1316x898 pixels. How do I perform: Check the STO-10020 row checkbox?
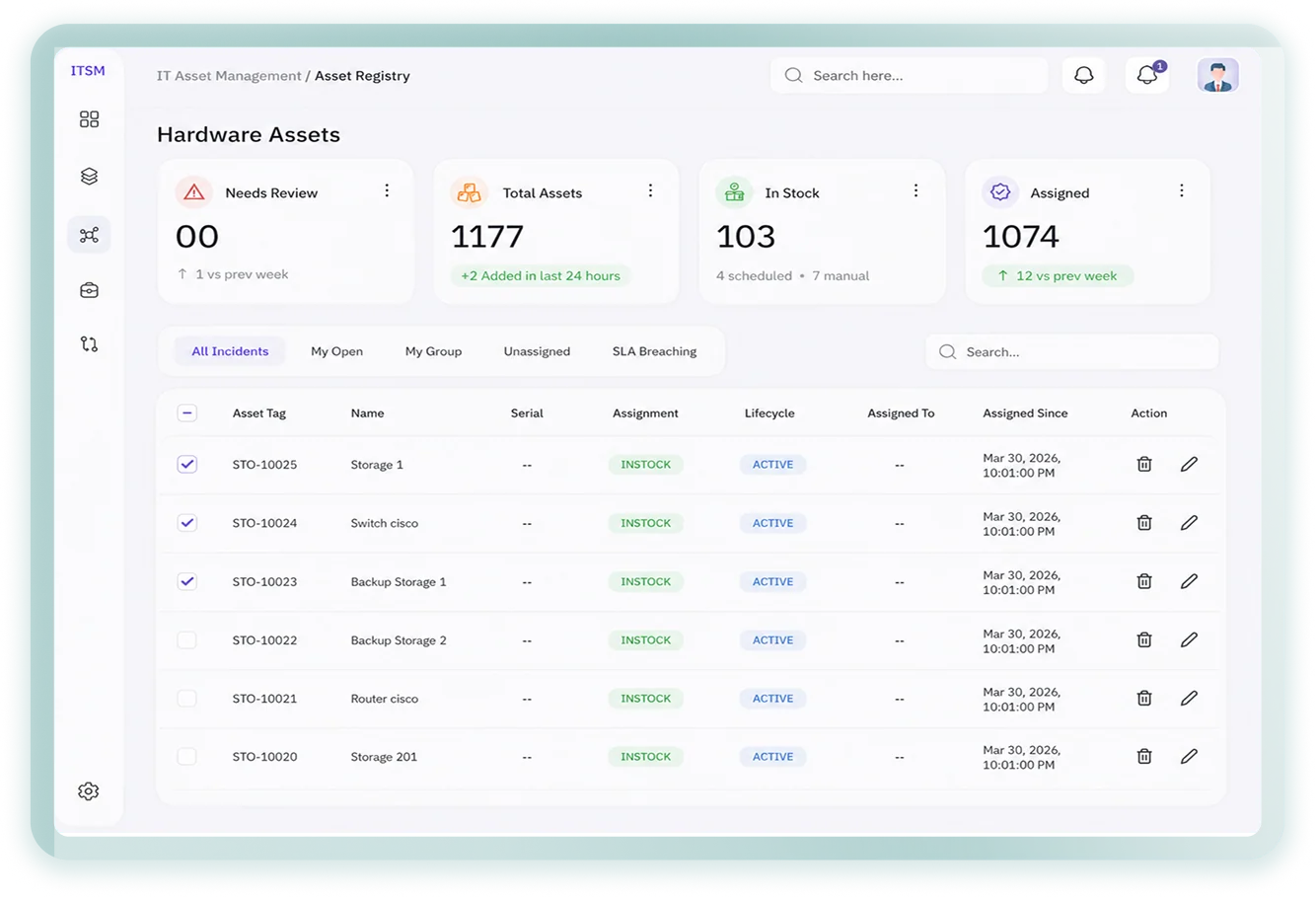[186, 756]
